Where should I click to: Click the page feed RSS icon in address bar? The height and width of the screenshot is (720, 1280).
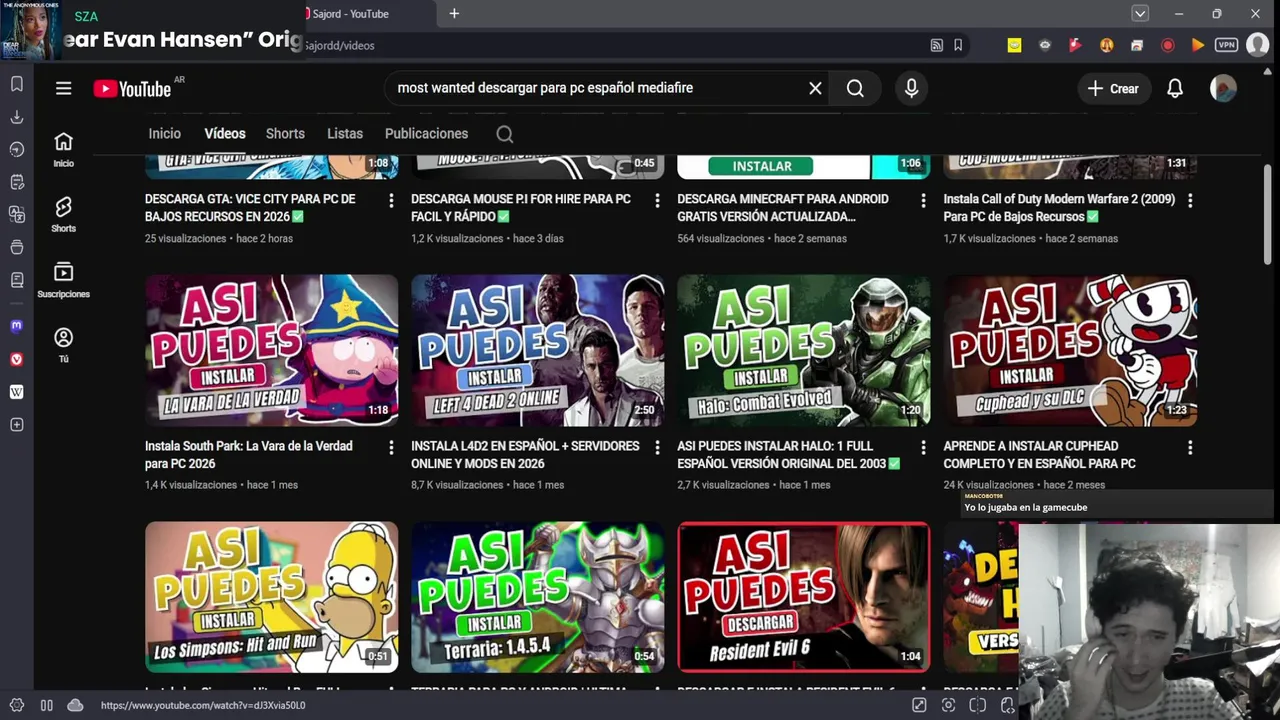tap(936, 45)
